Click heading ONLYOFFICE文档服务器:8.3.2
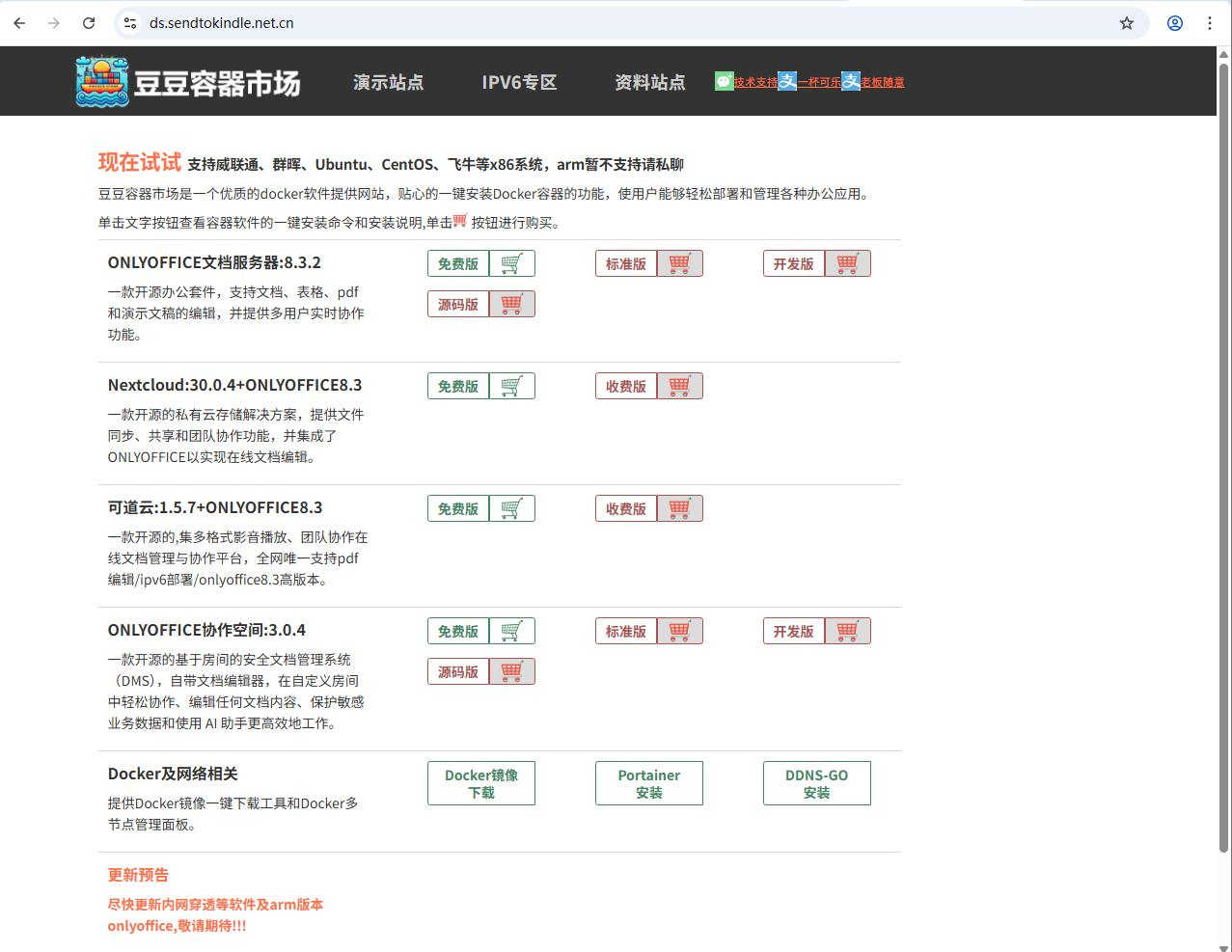The height and width of the screenshot is (952, 1232). click(214, 262)
